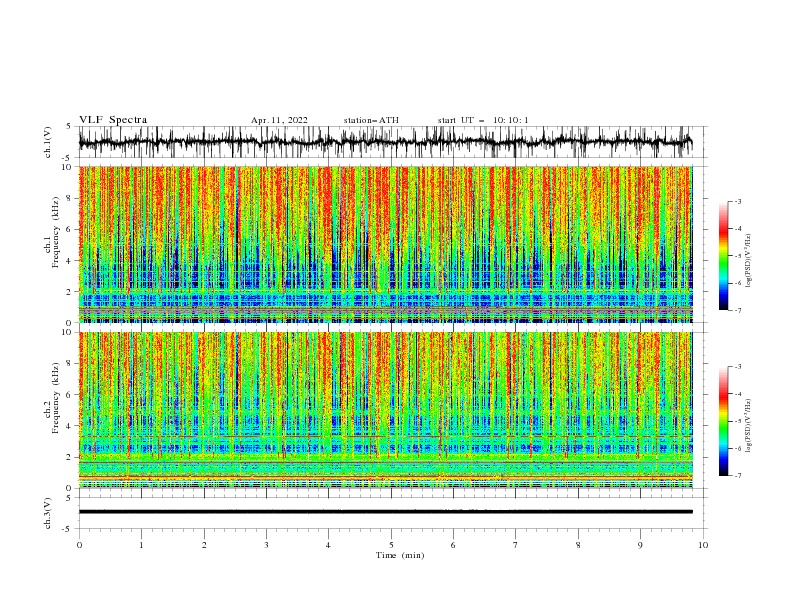
Task: Click the "ch.3(V)" axis label
Action: coord(48,513)
